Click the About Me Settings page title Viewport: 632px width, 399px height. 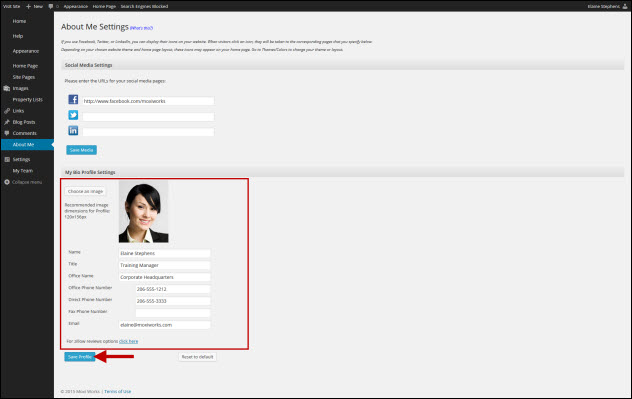(x=95, y=27)
